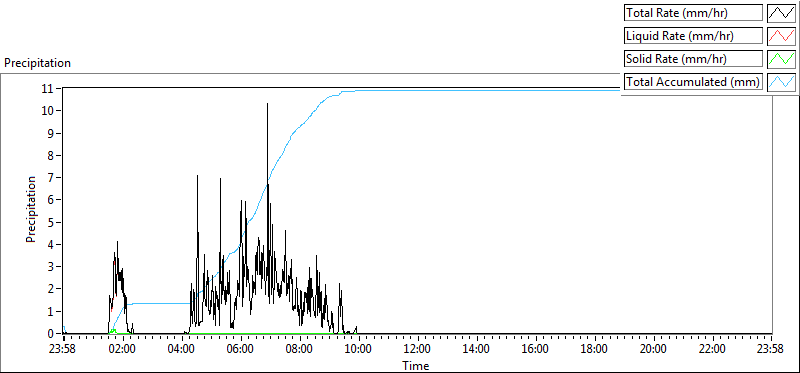The height and width of the screenshot is (373, 800).
Task: Click the 16:00 x-axis tick label
Action: pos(536,350)
